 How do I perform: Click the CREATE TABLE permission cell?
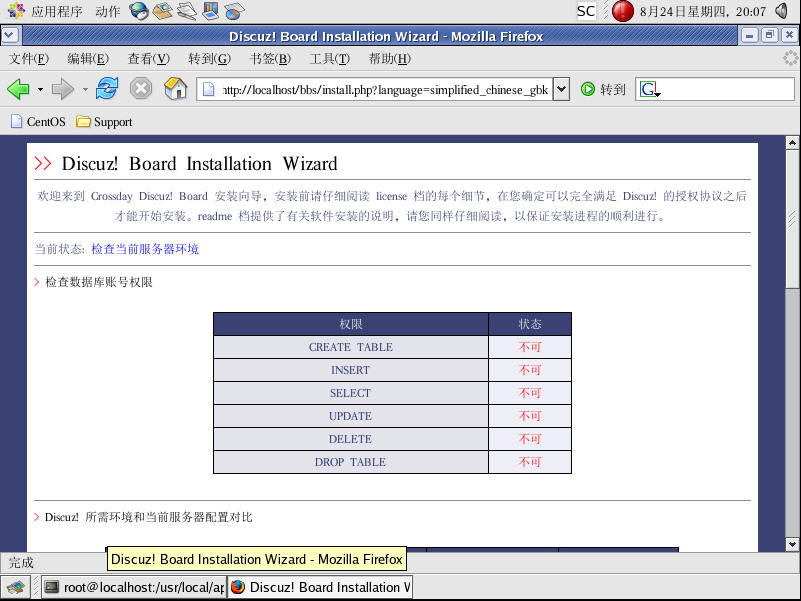(x=351, y=347)
